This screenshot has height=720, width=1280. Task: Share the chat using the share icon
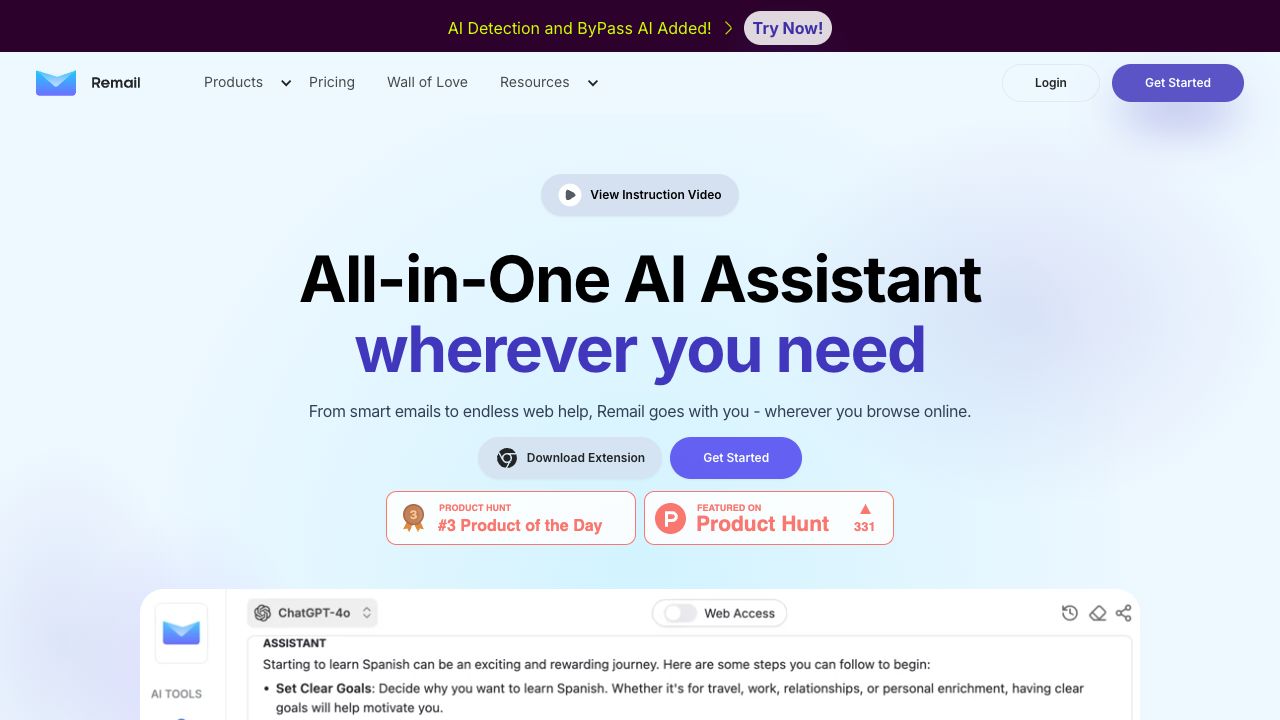point(1124,613)
